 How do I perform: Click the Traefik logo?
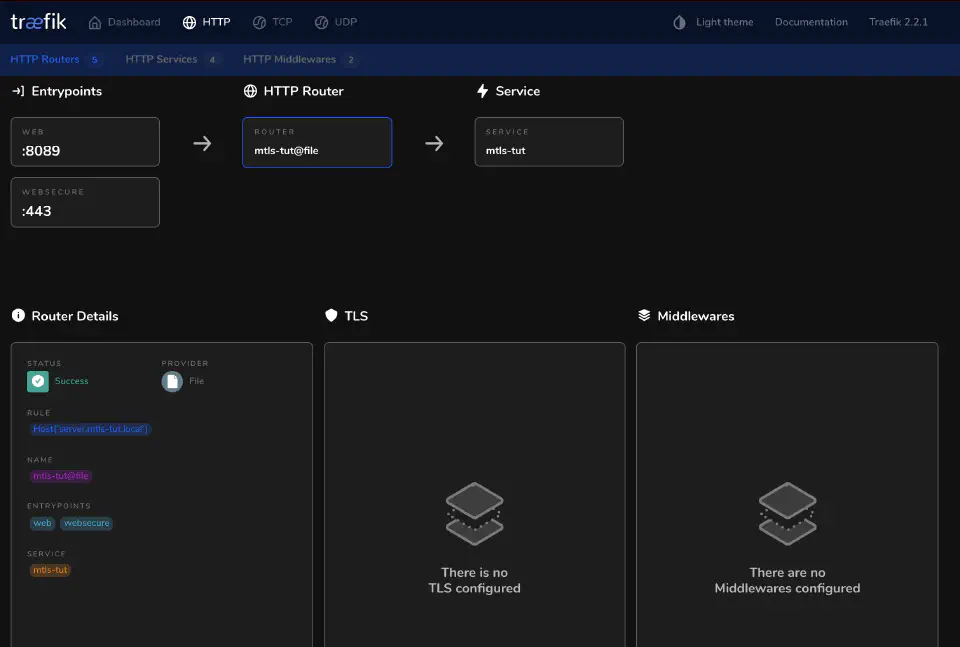click(38, 22)
